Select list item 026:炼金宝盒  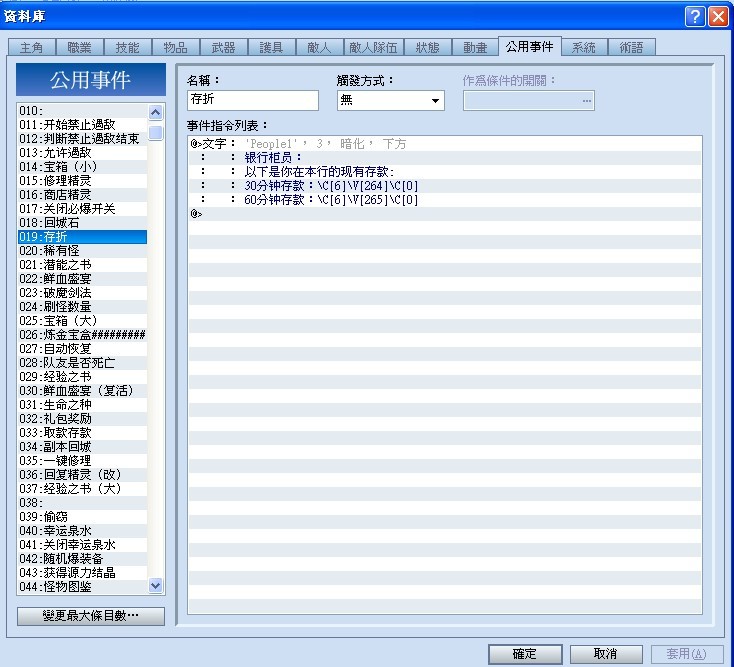(82, 335)
